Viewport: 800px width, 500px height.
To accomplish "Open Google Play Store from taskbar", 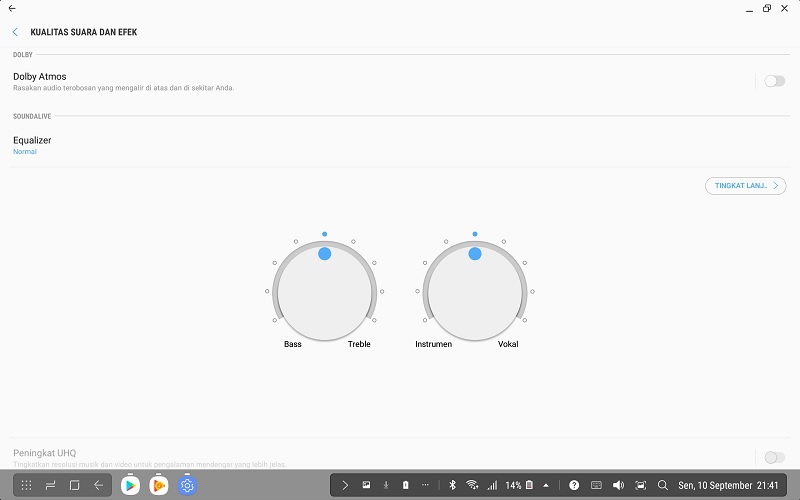I will (130, 485).
